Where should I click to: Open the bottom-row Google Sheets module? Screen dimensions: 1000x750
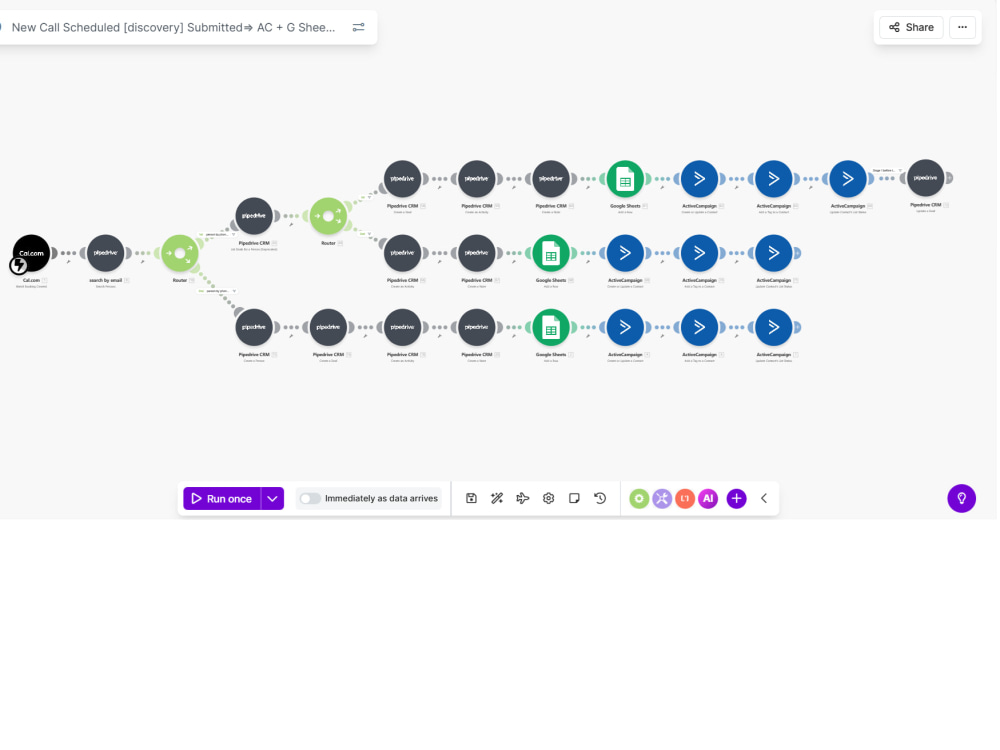pos(551,327)
